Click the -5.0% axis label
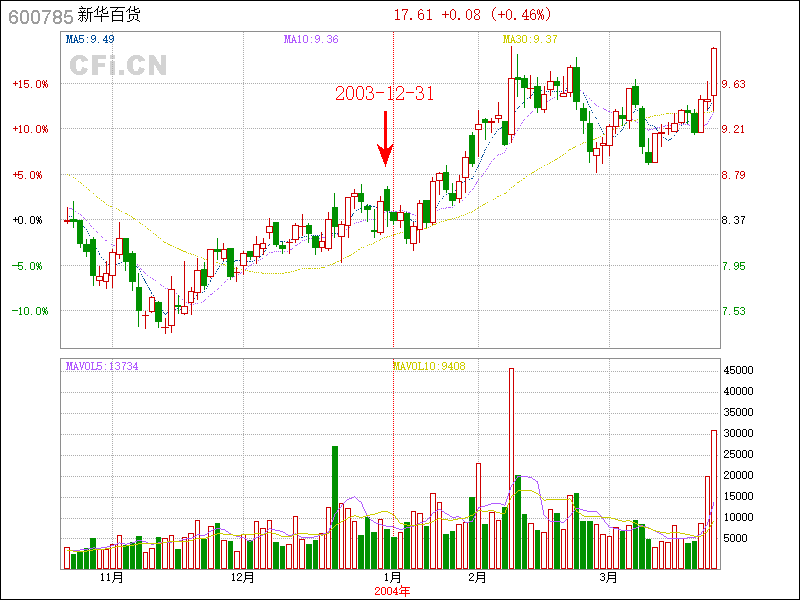This screenshot has height=600, width=800. [28, 266]
